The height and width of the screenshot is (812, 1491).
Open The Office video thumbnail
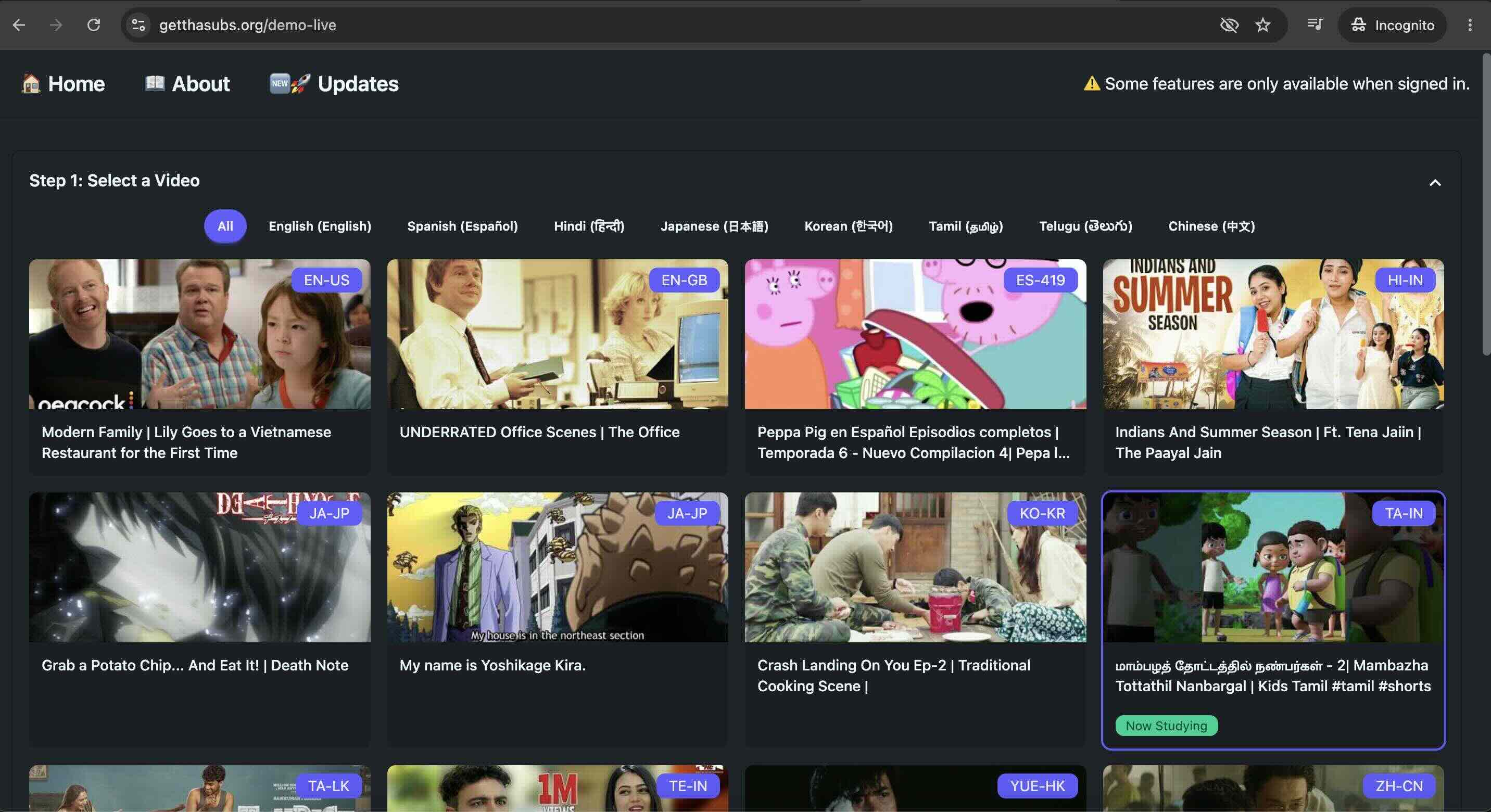[x=558, y=334]
